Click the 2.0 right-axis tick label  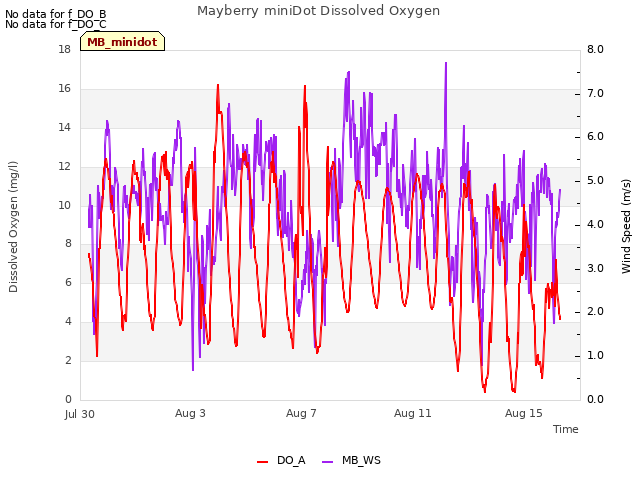click(595, 311)
